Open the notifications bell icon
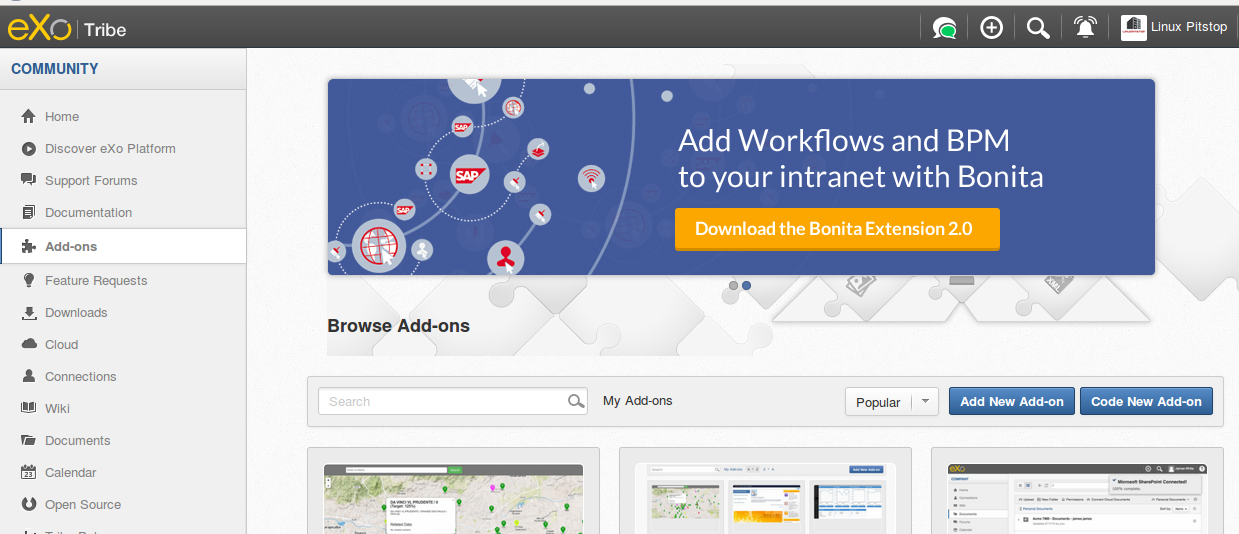This screenshot has height=534, width=1239. tap(1085, 27)
